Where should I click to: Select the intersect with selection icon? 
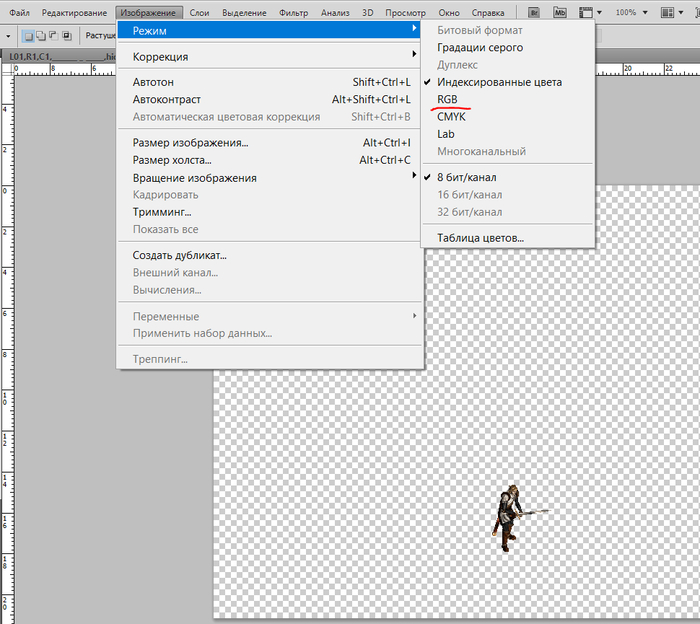(66, 35)
